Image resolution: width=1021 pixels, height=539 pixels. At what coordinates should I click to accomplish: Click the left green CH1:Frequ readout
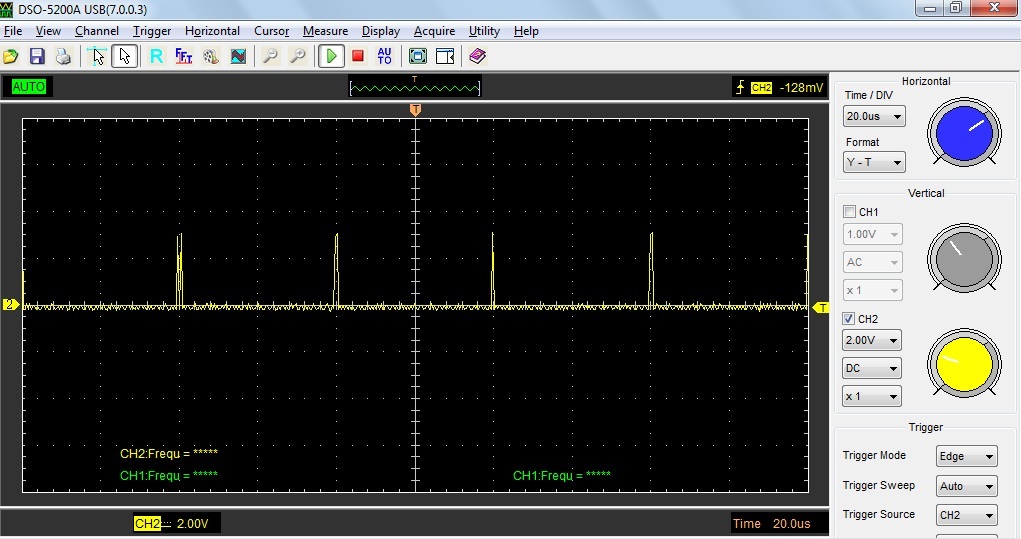click(x=169, y=475)
